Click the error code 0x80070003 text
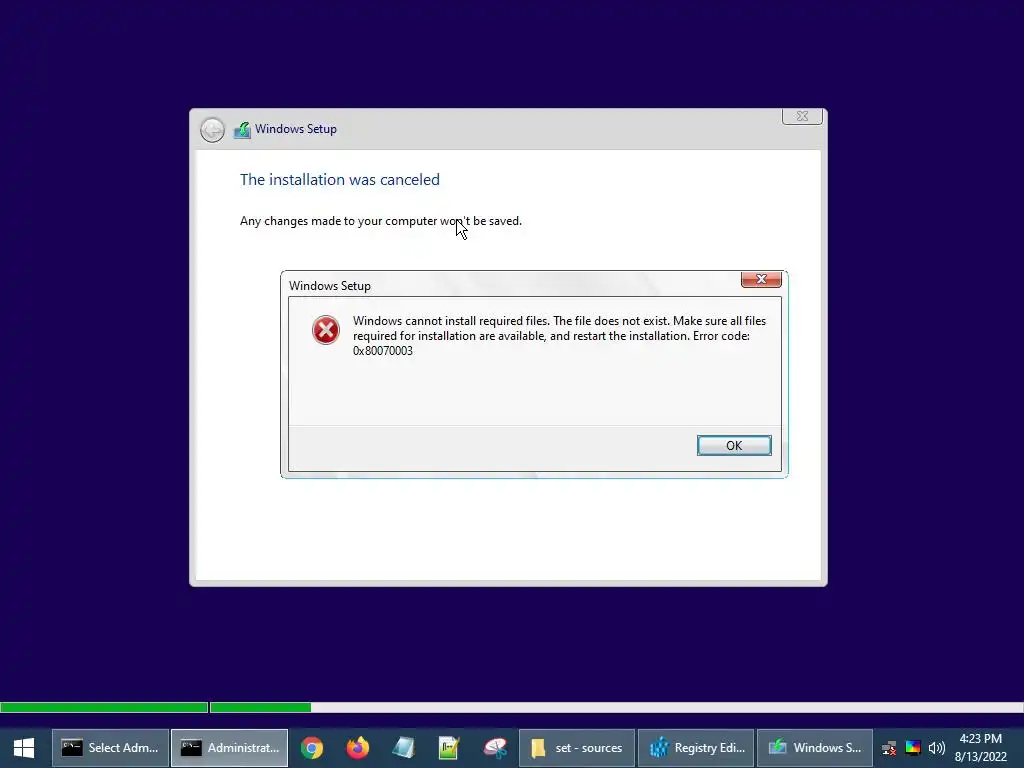 pyautogui.click(x=383, y=351)
